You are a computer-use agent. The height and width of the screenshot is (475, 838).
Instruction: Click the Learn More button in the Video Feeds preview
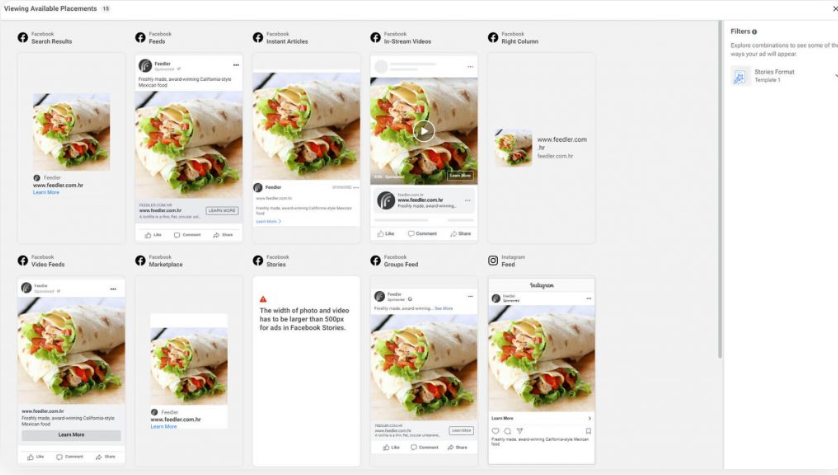tap(71, 435)
